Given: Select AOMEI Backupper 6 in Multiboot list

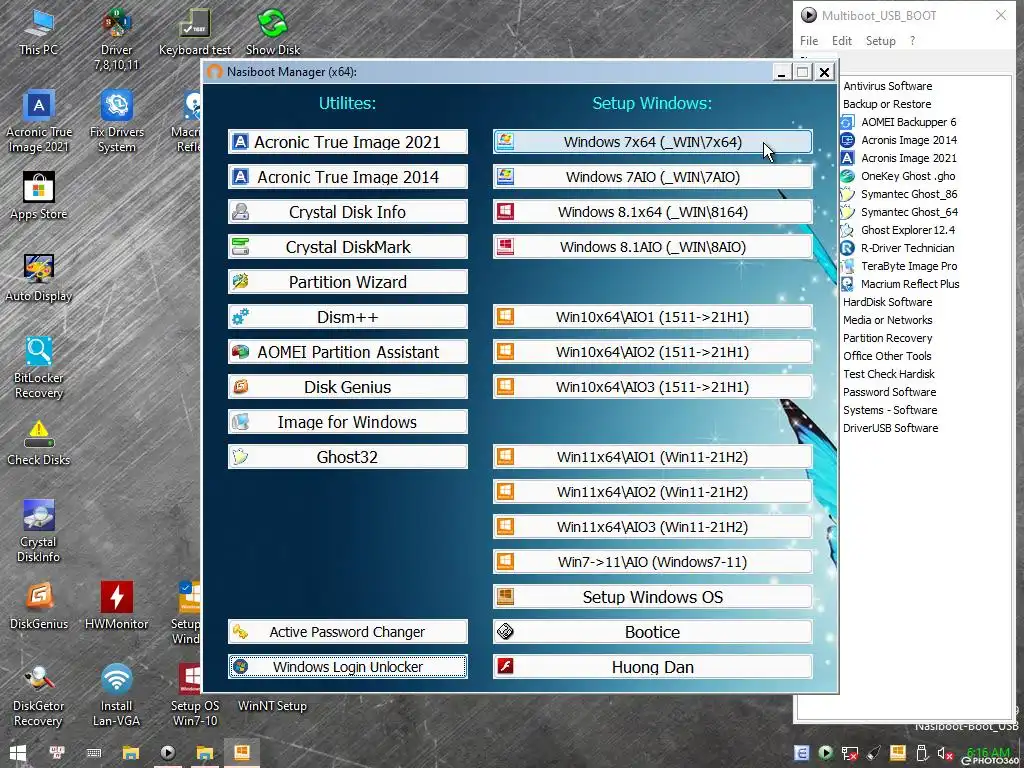Looking at the screenshot, I should click(x=899, y=121).
